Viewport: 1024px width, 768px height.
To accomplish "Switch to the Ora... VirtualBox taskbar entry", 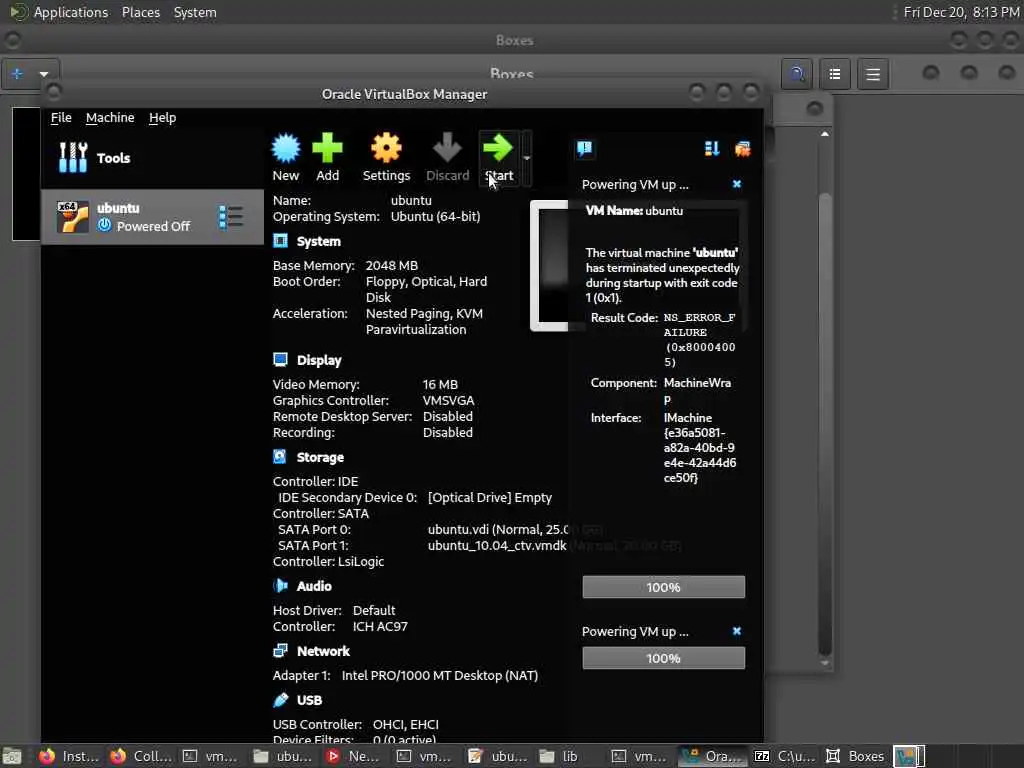I will point(712,756).
